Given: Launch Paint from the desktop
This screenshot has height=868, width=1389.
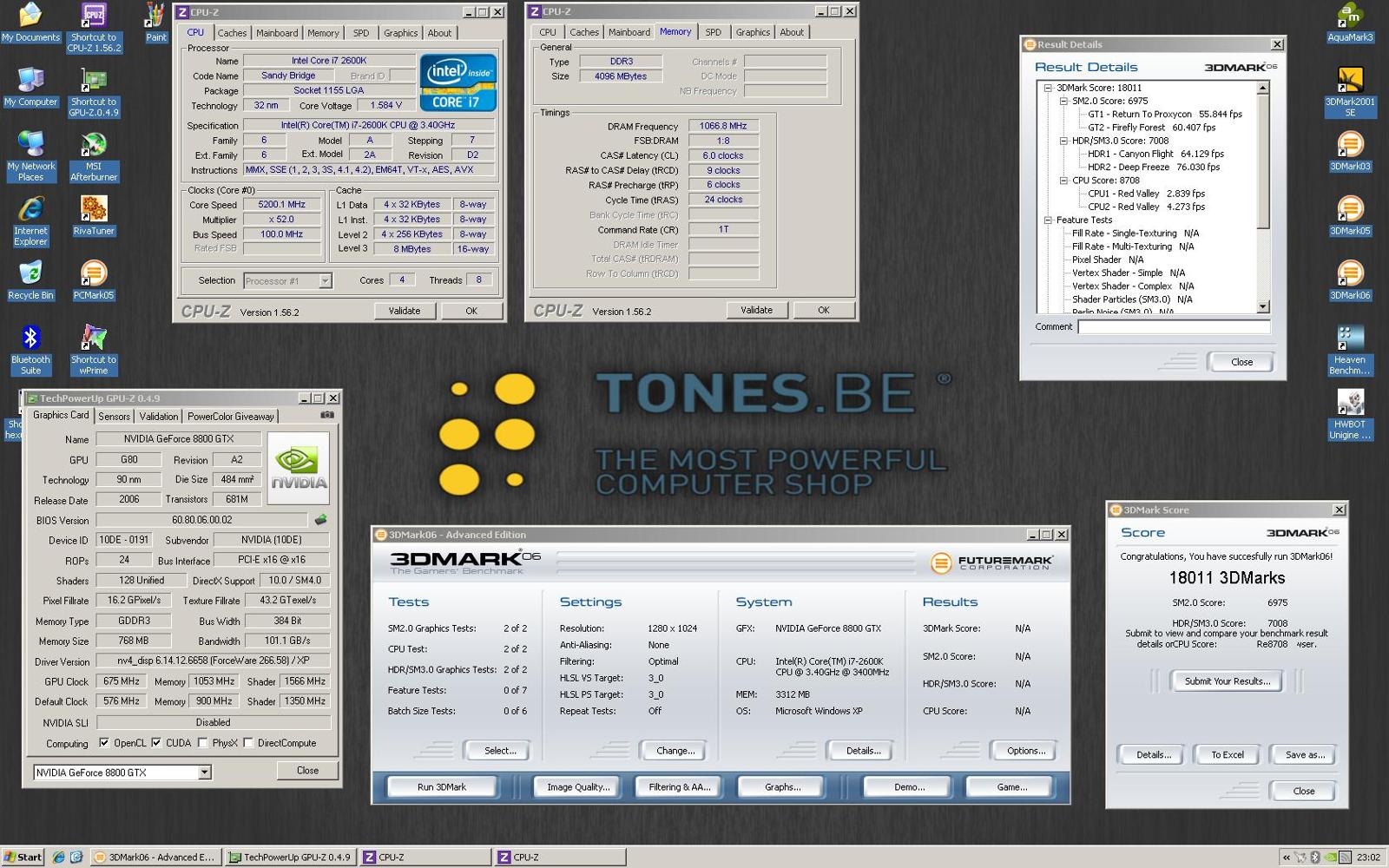Looking at the screenshot, I should point(156,23).
